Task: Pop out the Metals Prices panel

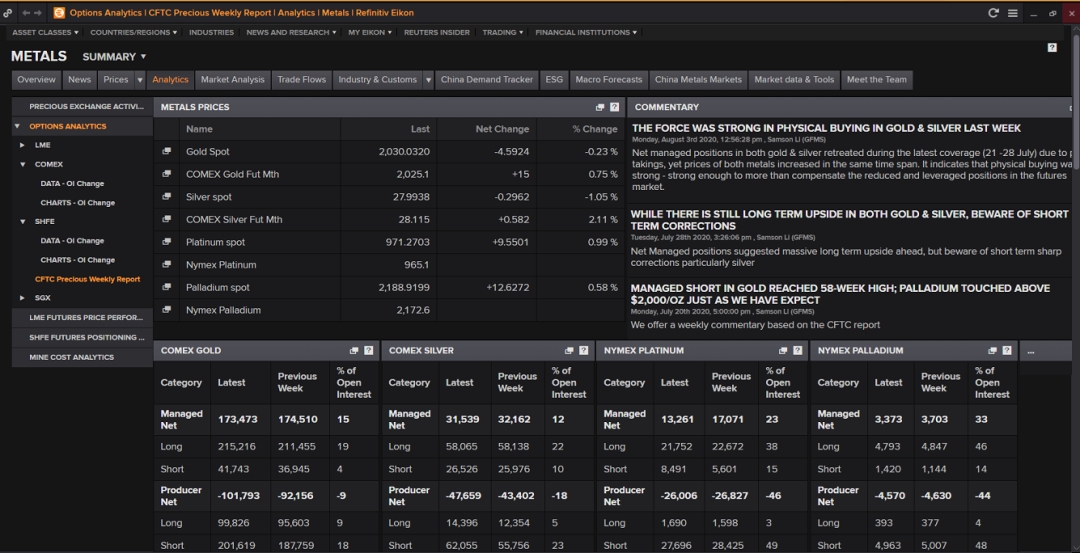Action: [600, 107]
